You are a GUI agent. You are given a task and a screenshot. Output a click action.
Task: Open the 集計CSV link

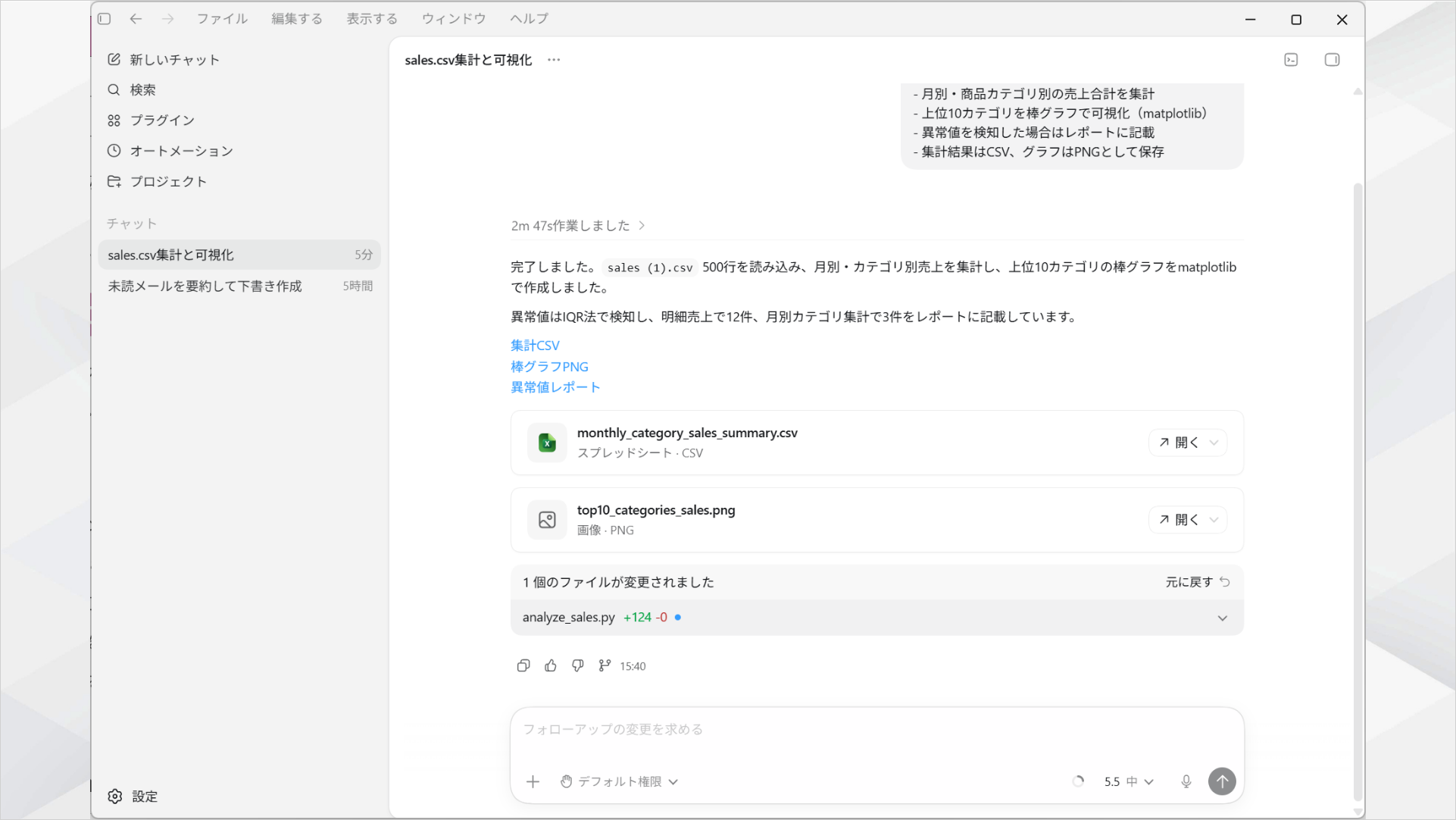point(535,346)
